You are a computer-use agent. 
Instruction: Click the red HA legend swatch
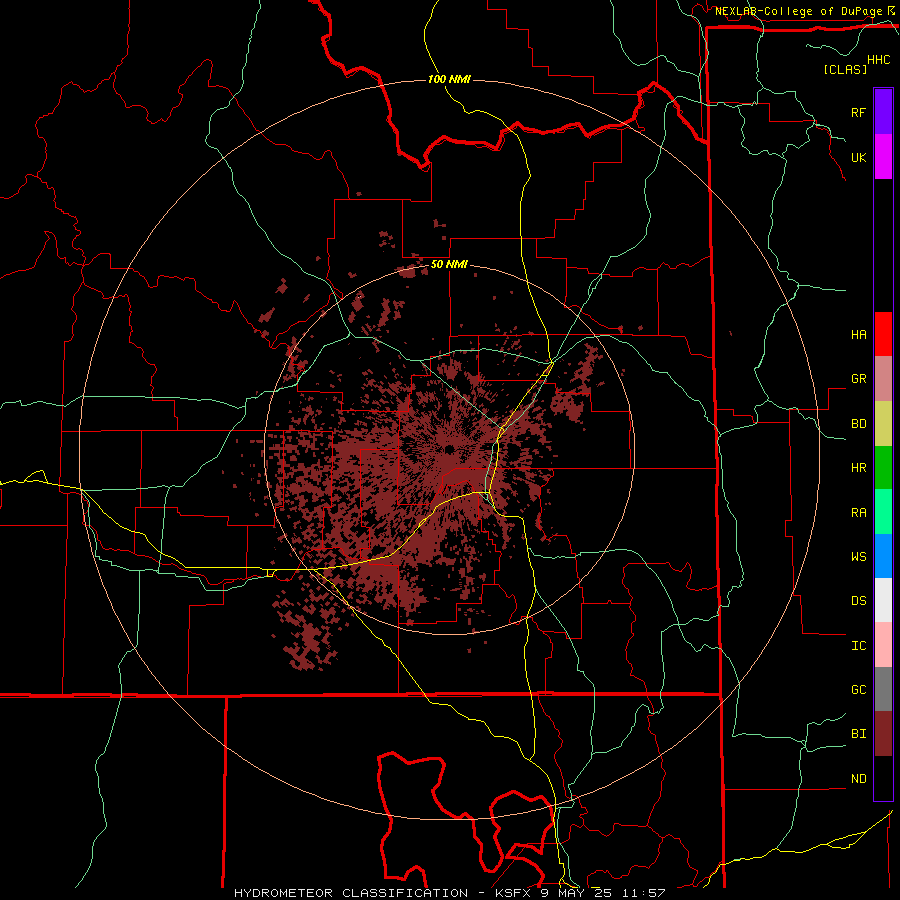883,334
